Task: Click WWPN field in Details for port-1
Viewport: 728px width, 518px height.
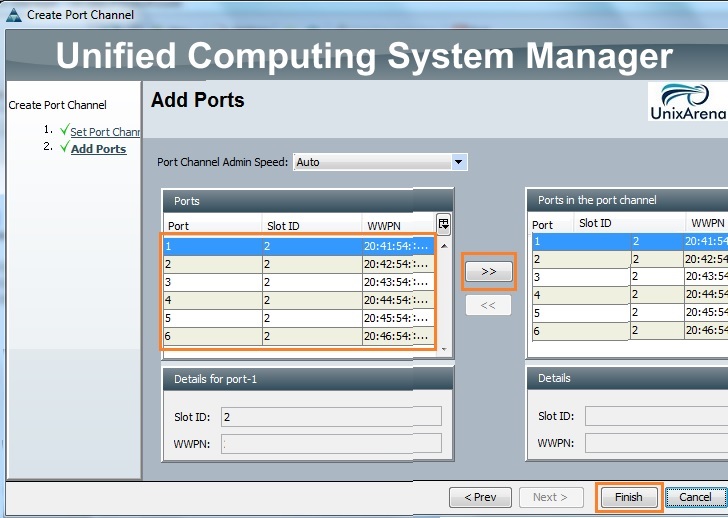Action: pyautogui.click(x=331, y=443)
